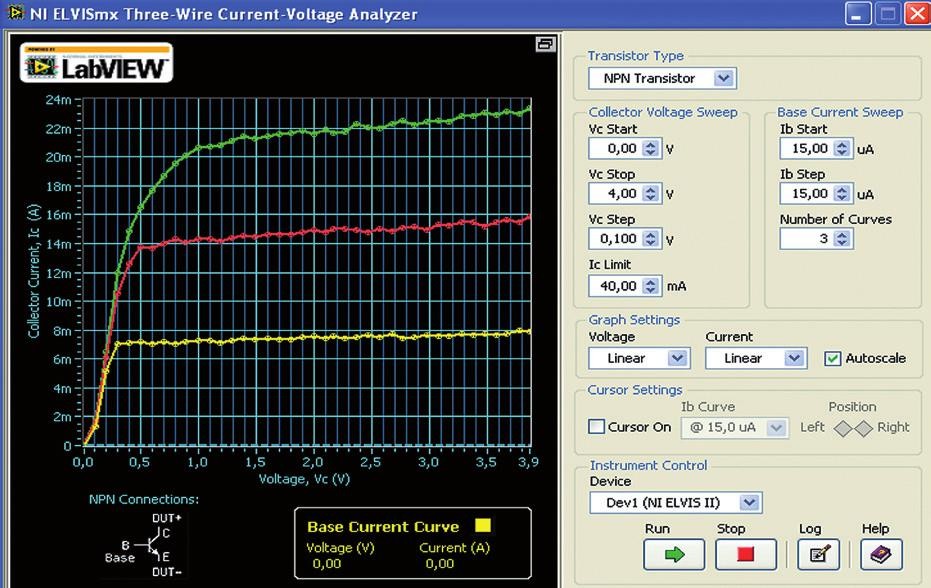
Task: Minimize the analyzer window
Action: (858, 14)
